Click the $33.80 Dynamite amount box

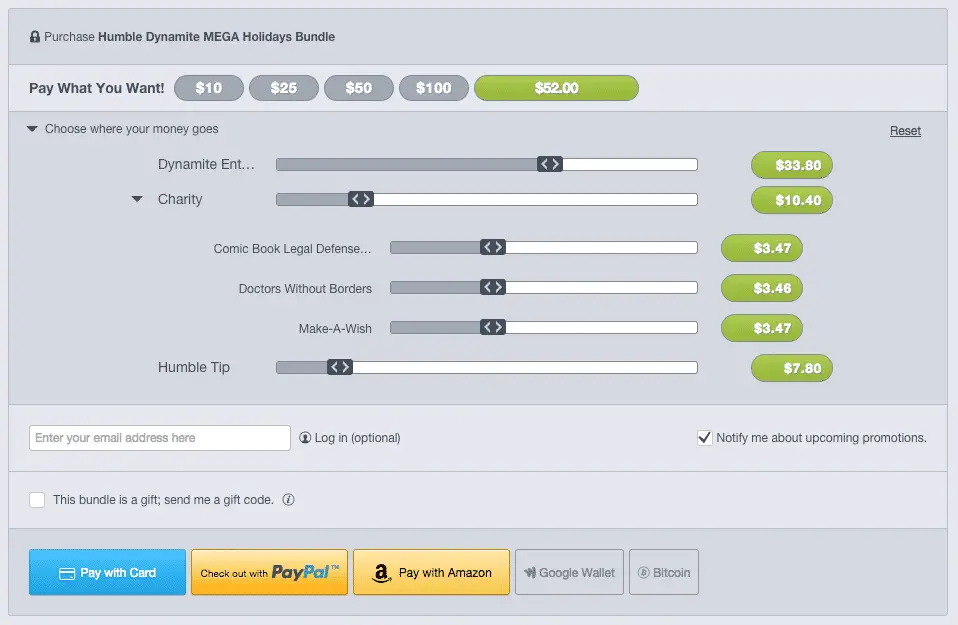792,165
